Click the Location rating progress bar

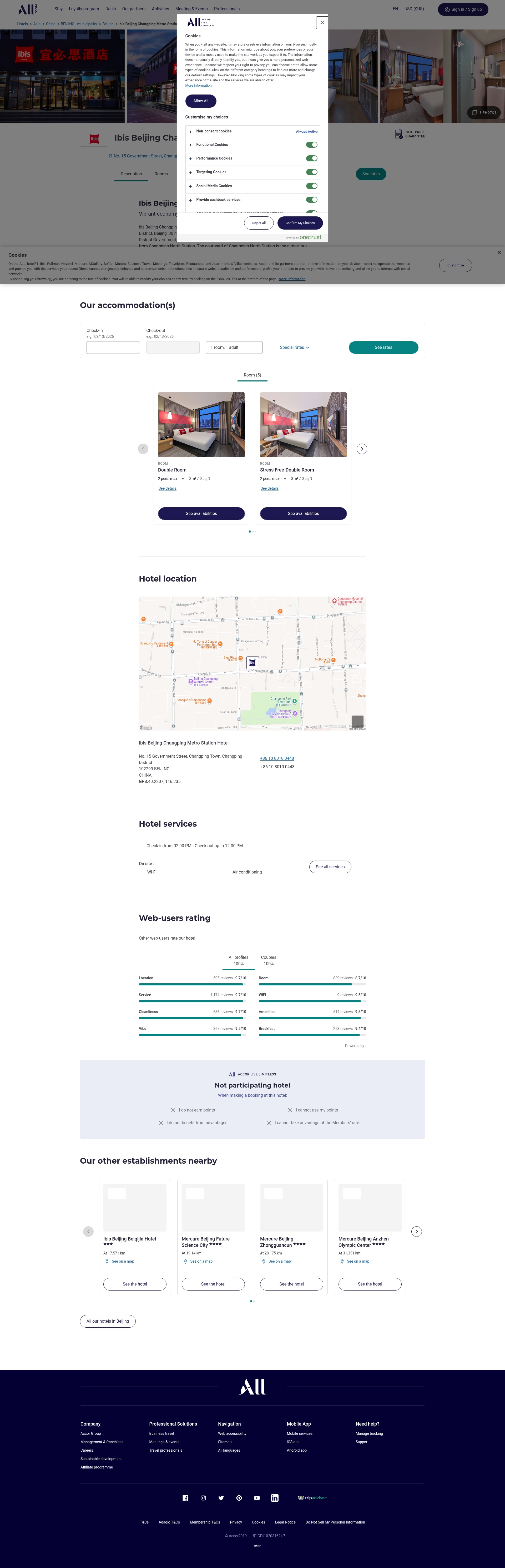192,984
